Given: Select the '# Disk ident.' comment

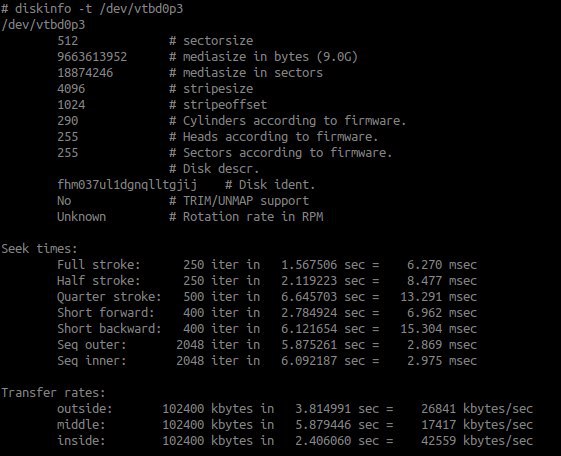Looking at the screenshot, I should pyautogui.click(x=270, y=185).
